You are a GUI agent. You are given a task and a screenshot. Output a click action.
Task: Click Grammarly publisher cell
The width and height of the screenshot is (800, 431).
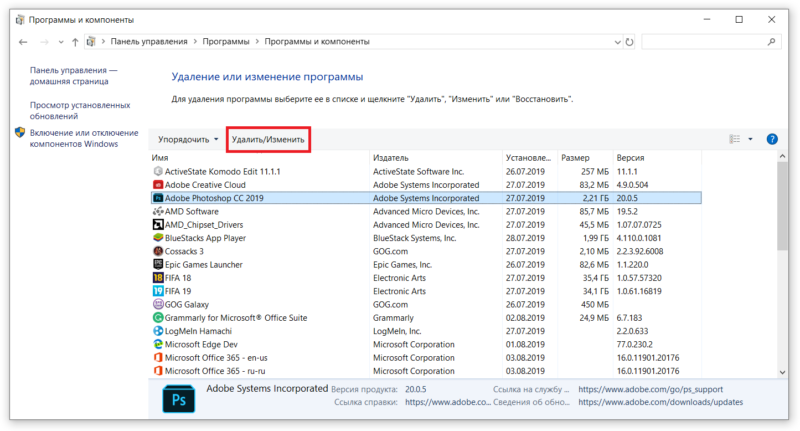point(393,317)
